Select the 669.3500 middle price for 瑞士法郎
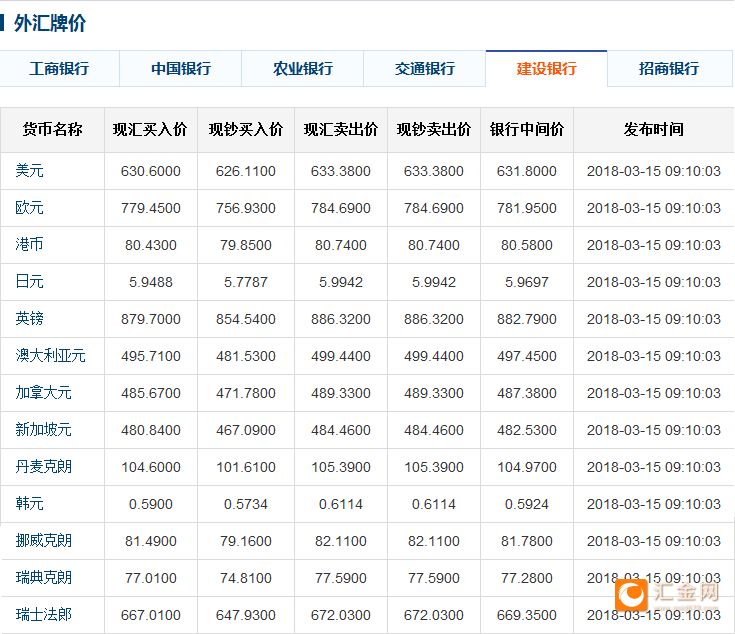The width and height of the screenshot is (735, 634). [x=527, y=615]
